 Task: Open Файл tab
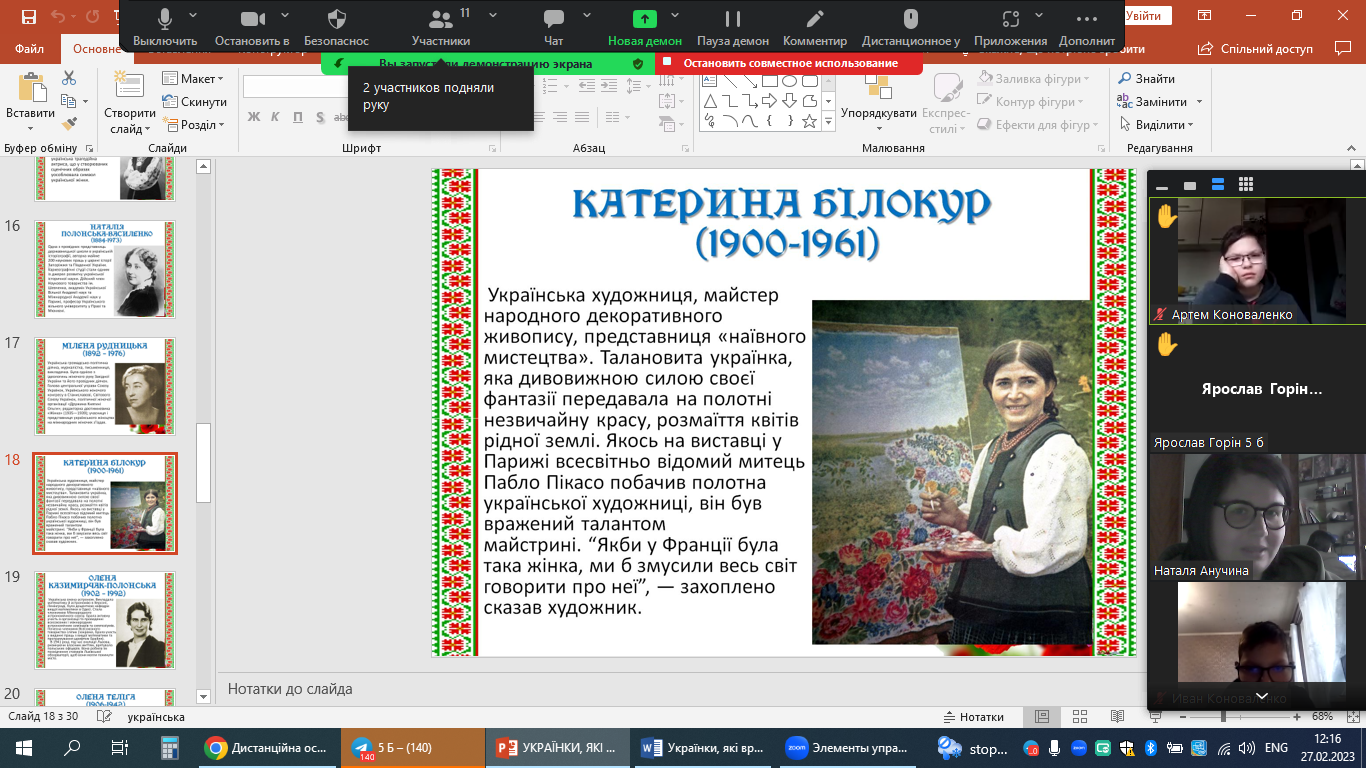tap(29, 48)
